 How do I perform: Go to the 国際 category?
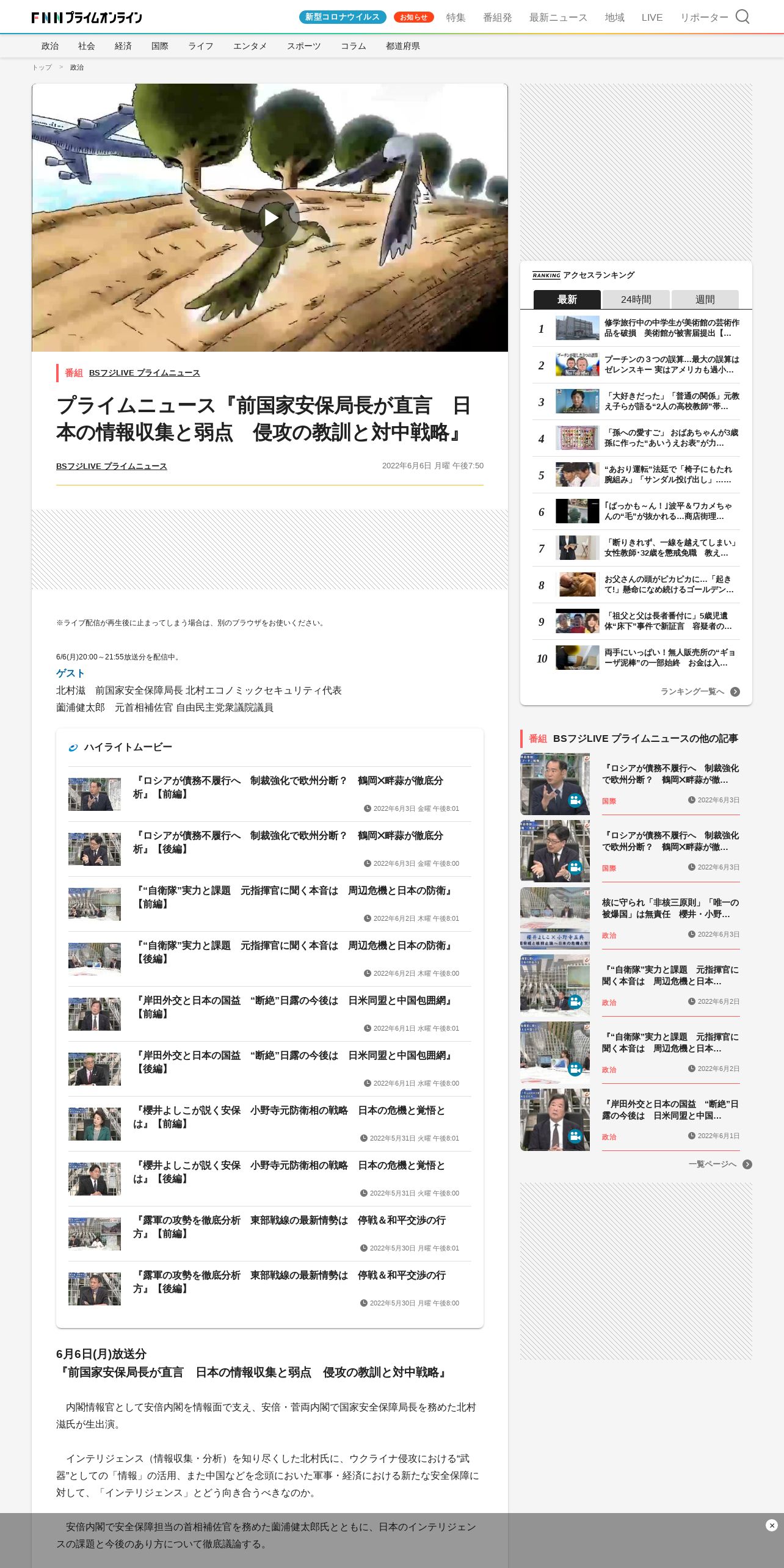pos(160,46)
